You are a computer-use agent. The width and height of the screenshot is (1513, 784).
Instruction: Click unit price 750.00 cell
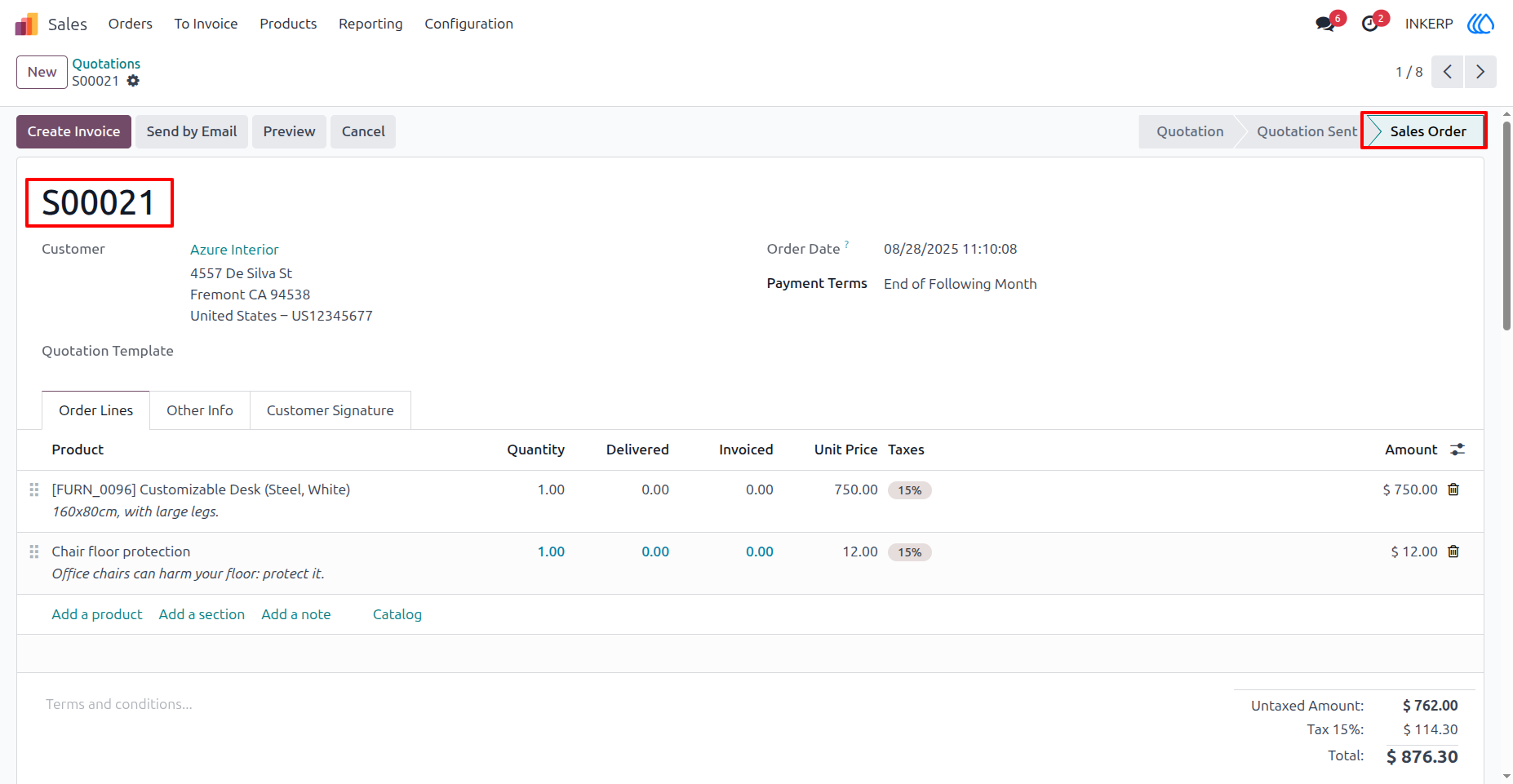[856, 489]
